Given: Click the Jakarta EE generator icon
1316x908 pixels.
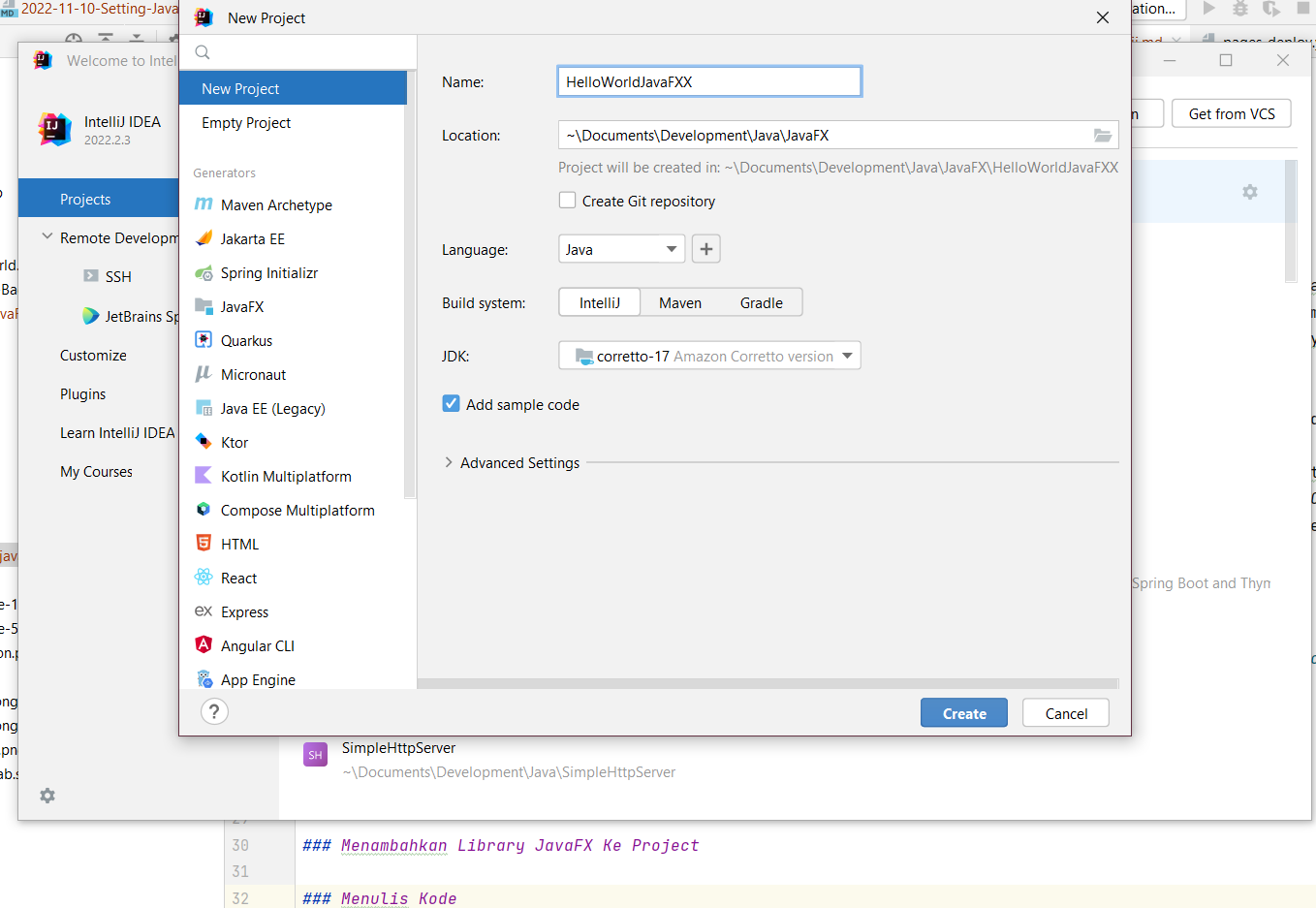Looking at the screenshot, I should tap(204, 238).
